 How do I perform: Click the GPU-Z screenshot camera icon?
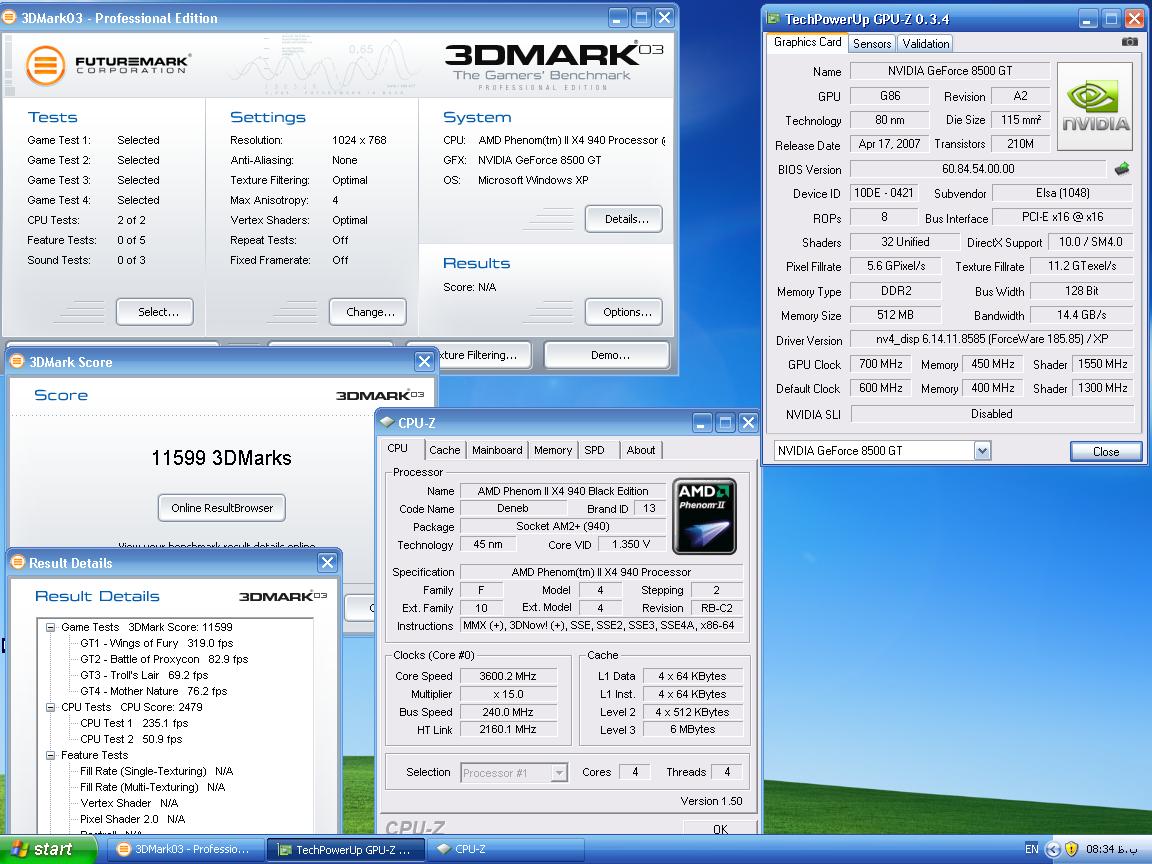(x=1129, y=42)
